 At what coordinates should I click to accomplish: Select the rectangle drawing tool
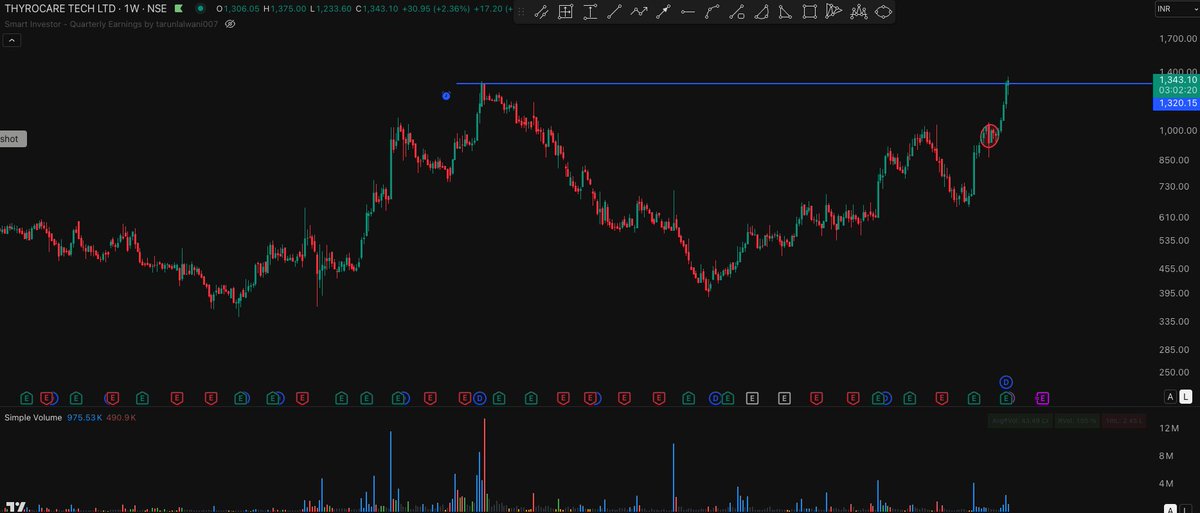(x=810, y=12)
